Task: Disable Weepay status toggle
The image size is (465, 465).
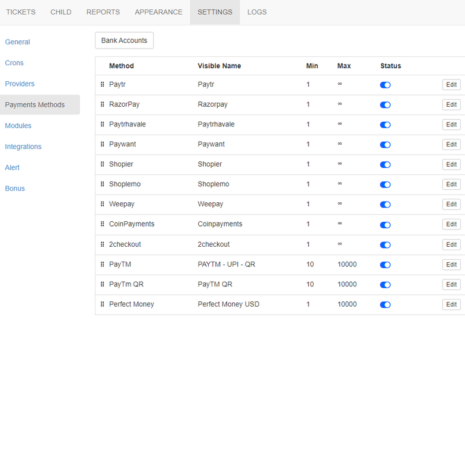Action: pyautogui.click(x=385, y=205)
